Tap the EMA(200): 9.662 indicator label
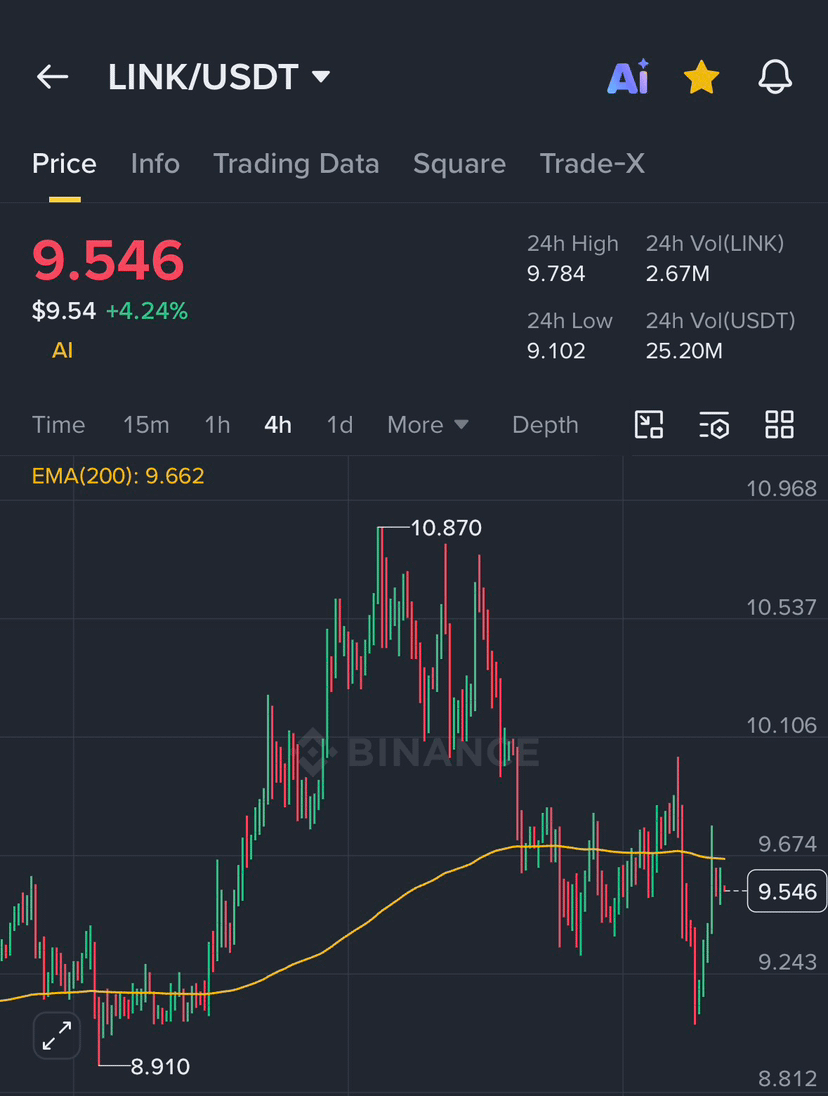The height and width of the screenshot is (1096, 828). click(x=118, y=476)
